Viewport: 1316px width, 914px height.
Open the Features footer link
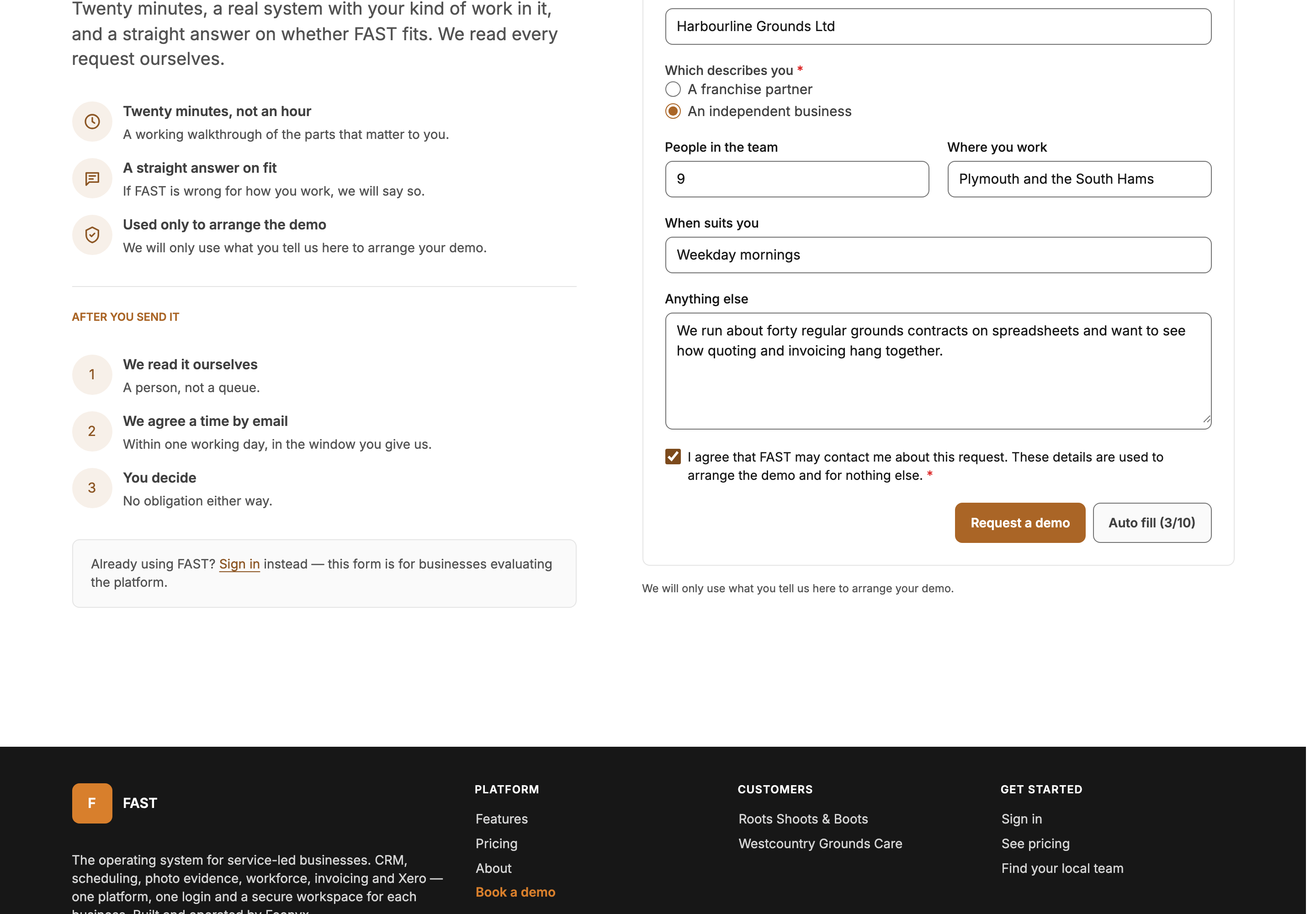coord(501,819)
